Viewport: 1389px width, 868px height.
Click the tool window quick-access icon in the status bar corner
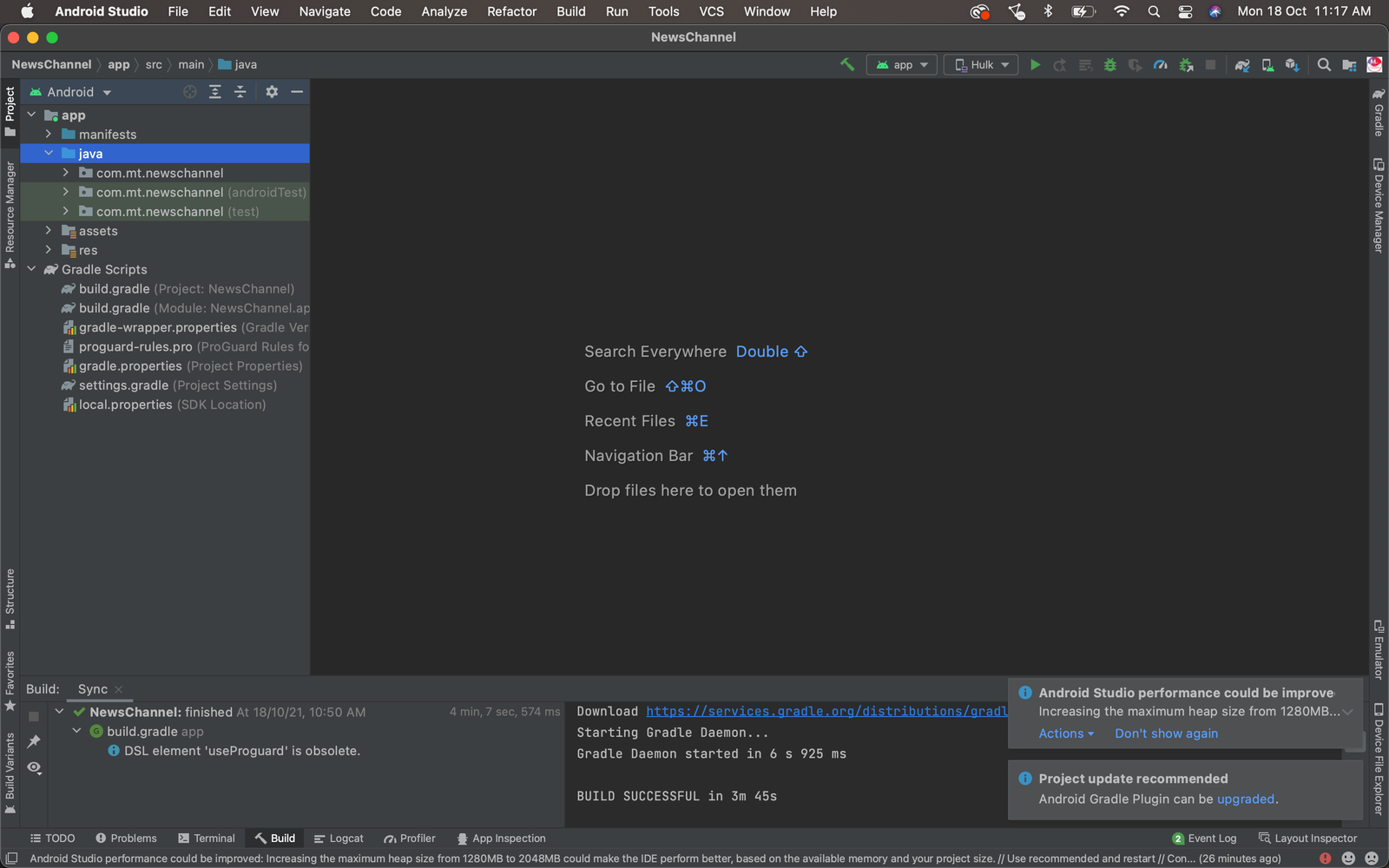(x=11, y=858)
